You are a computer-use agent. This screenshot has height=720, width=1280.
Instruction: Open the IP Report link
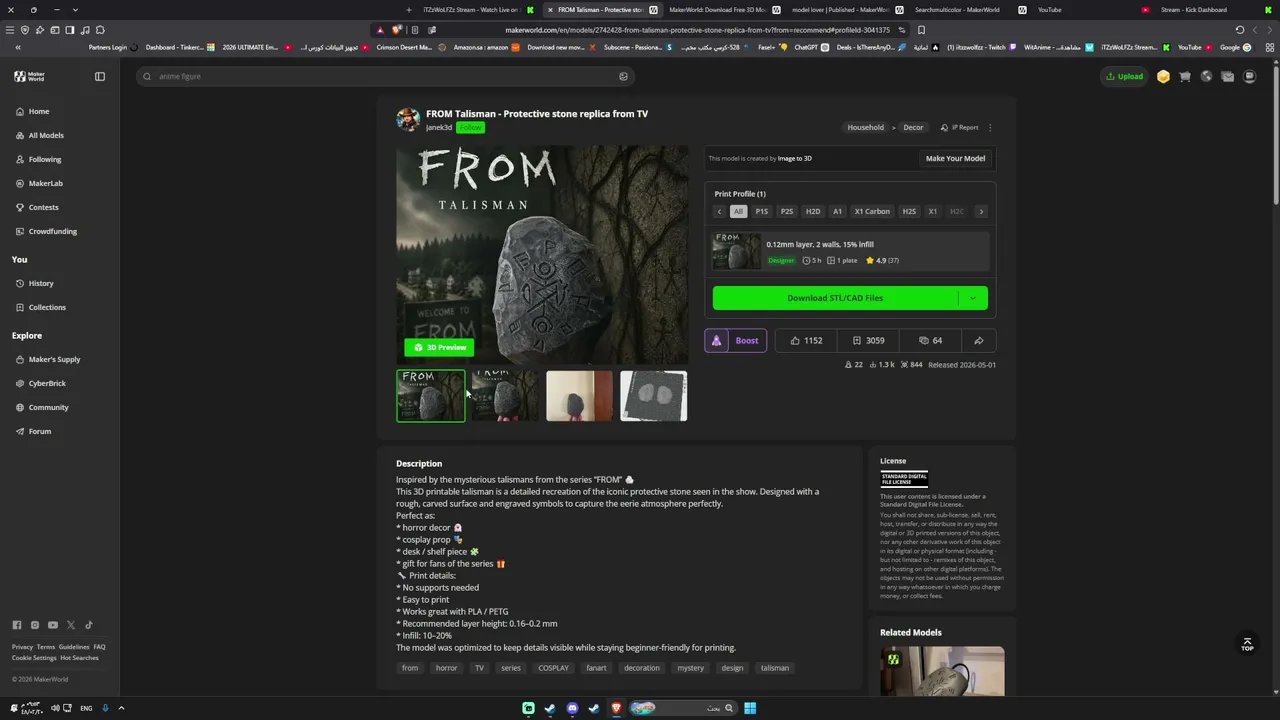[x=960, y=127]
